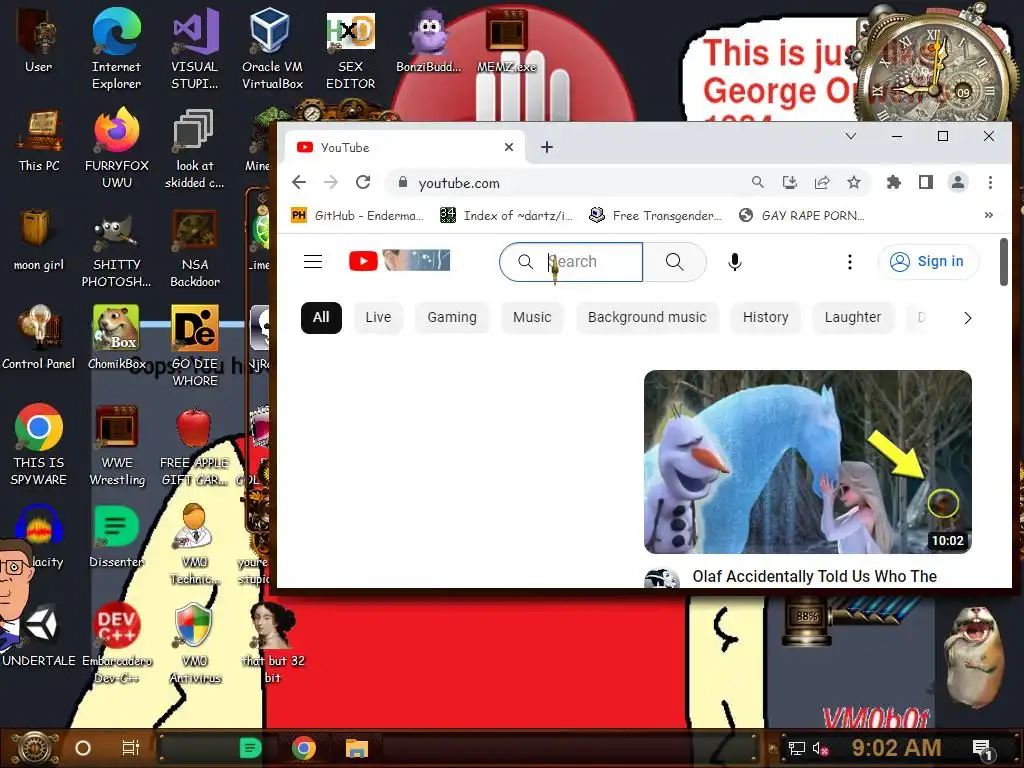Open a new tab with plus button
Viewport: 1024px width, 768px height.
(547, 147)
